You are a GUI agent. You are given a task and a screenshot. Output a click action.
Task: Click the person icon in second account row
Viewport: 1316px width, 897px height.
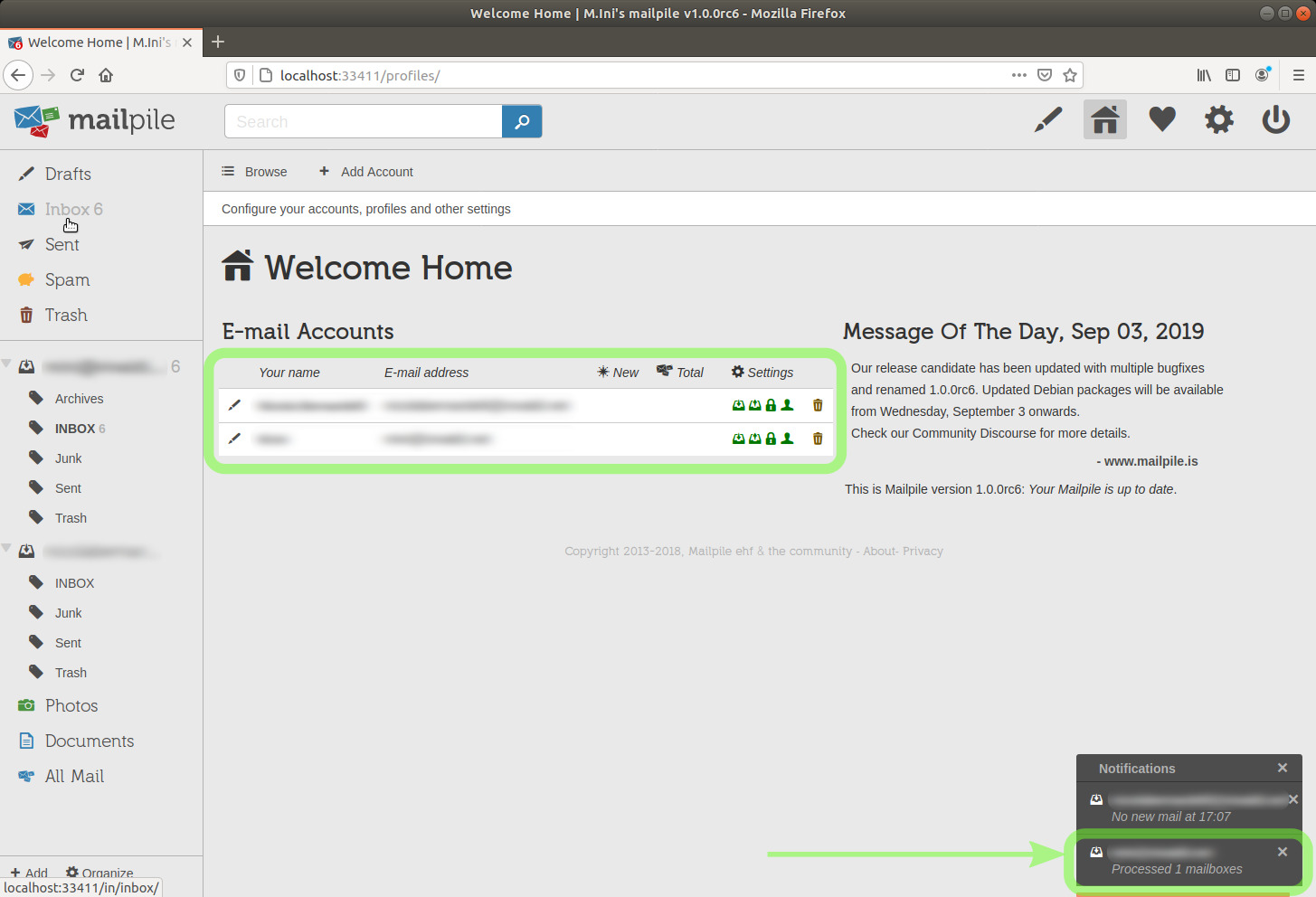coord(787,439)
